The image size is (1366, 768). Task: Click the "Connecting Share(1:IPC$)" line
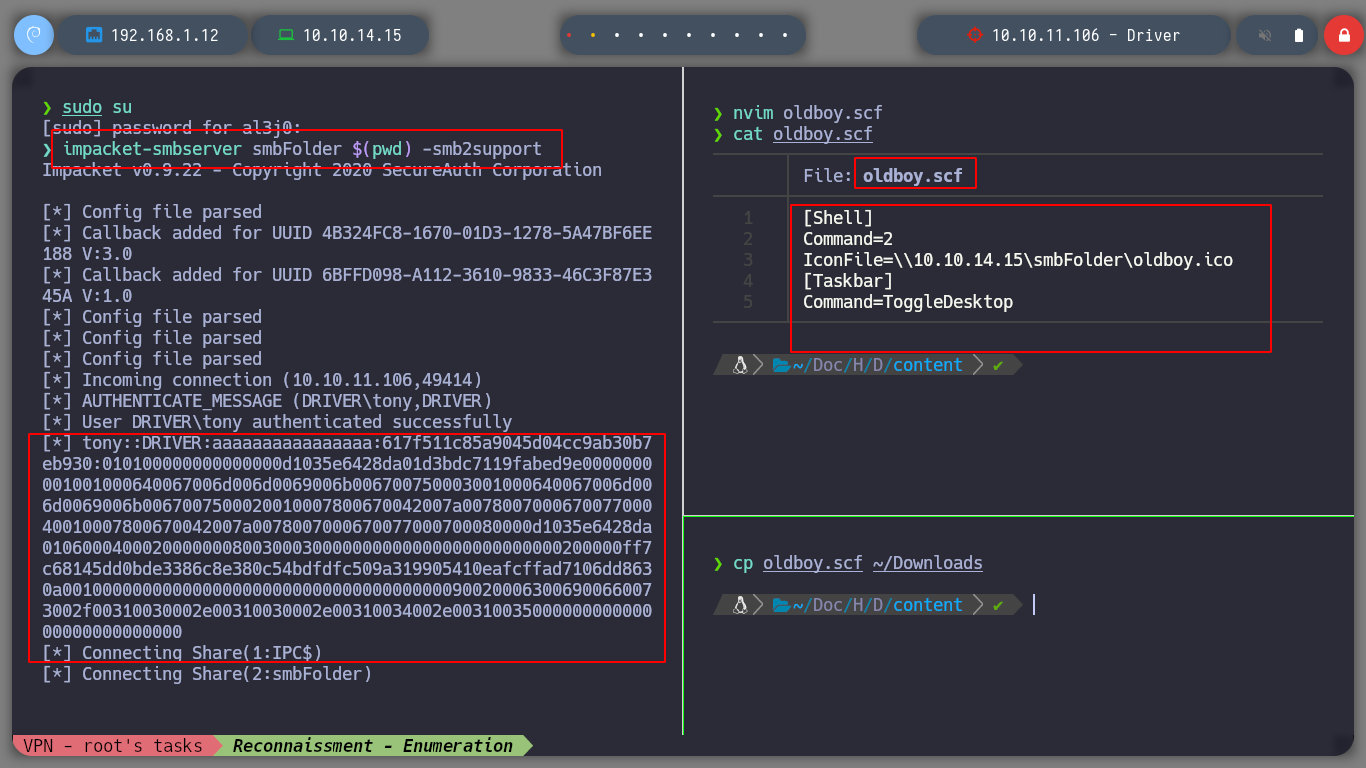coord(182,653)
